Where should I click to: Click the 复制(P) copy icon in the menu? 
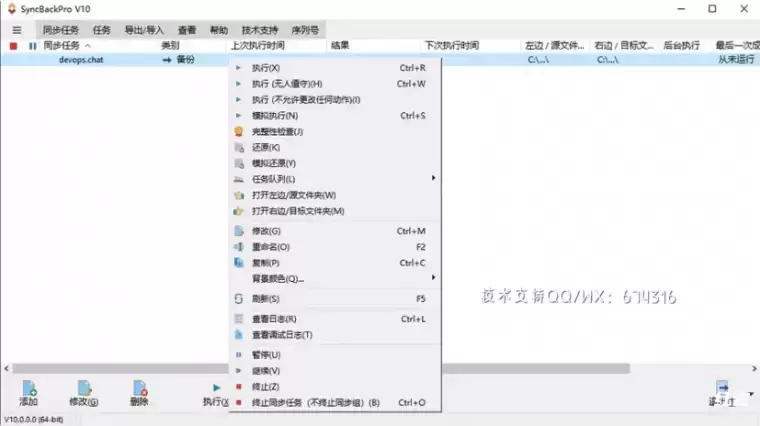(x=238, y=263)
